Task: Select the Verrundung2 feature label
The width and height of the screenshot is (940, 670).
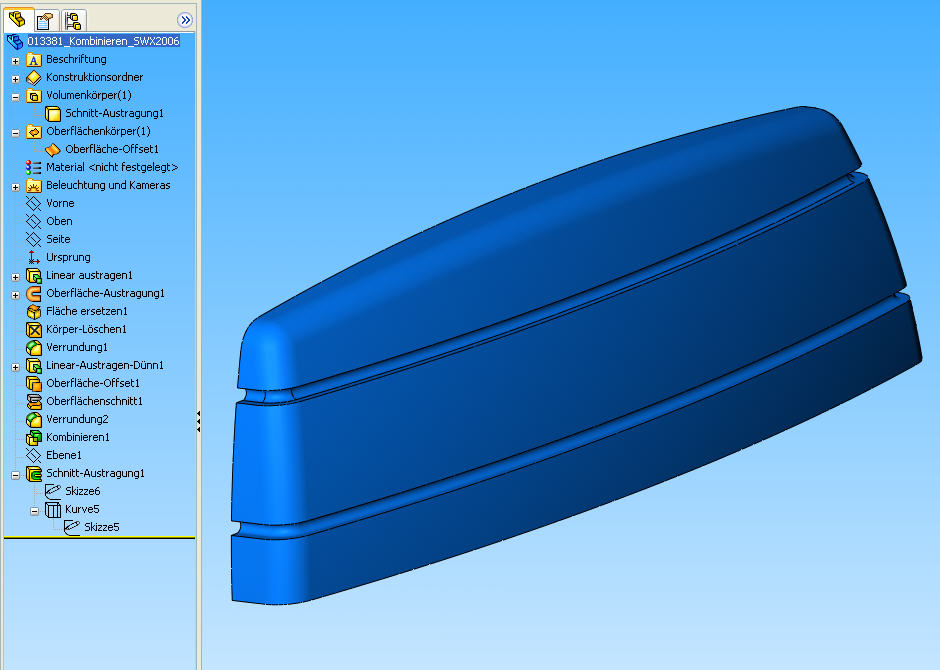Action: [77, 419]
